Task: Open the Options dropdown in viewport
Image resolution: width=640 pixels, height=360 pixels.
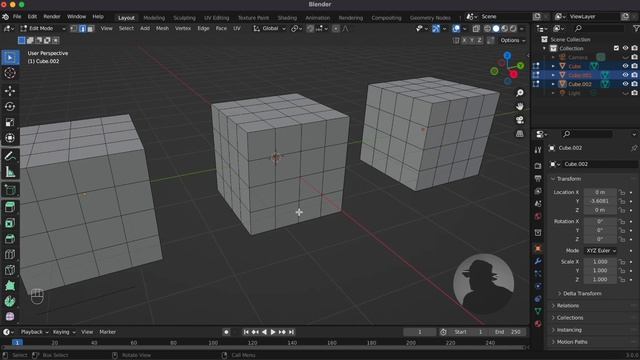Action: (x=513, y=40)
